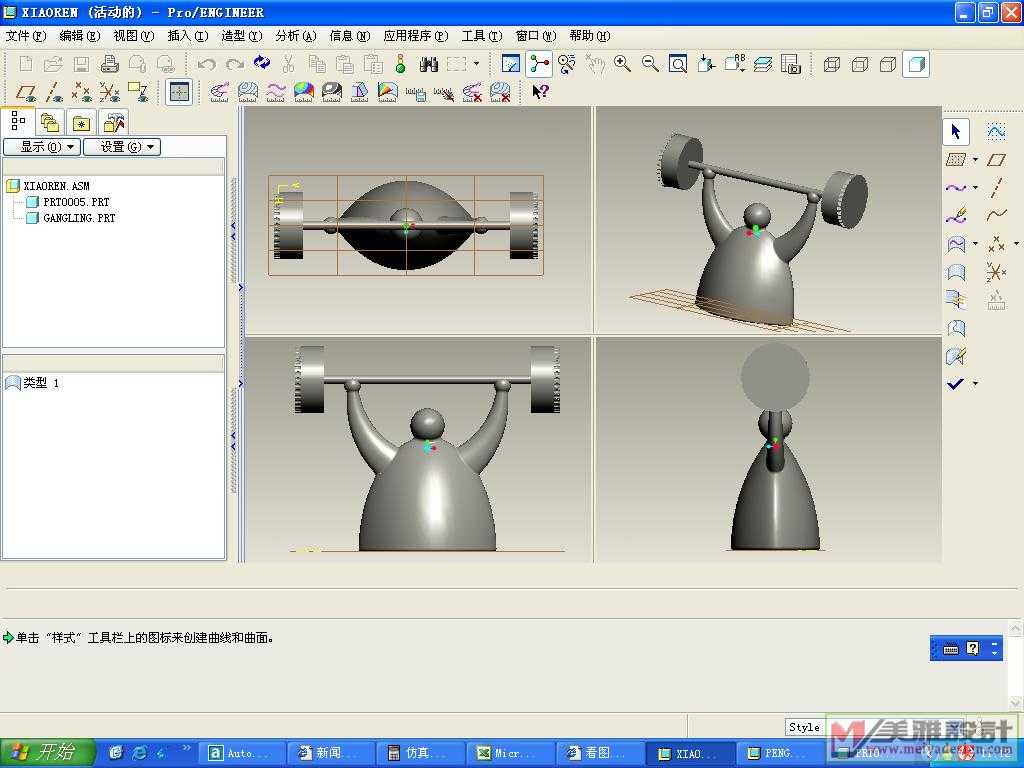Click the datum axis tool on right toolbar
Screen dimensions: 1024x768
coord(997,187)
